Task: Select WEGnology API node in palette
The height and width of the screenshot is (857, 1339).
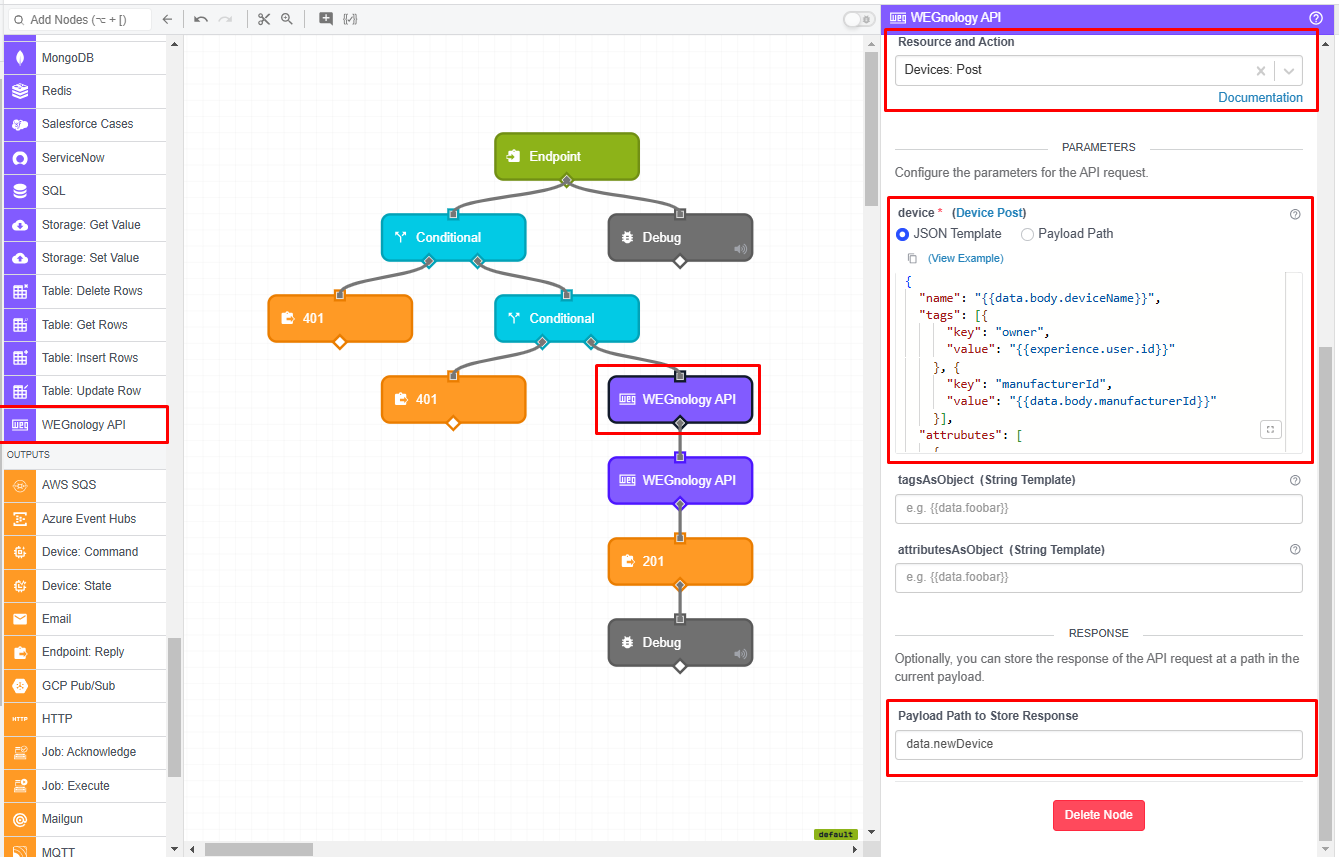Action: pos(84,424)
